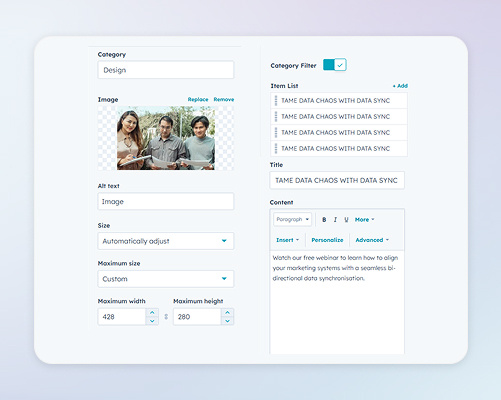This screenshot has width=501, height=400.
Task: Apply bold formatting in content editor
Action: pos(324,220)
